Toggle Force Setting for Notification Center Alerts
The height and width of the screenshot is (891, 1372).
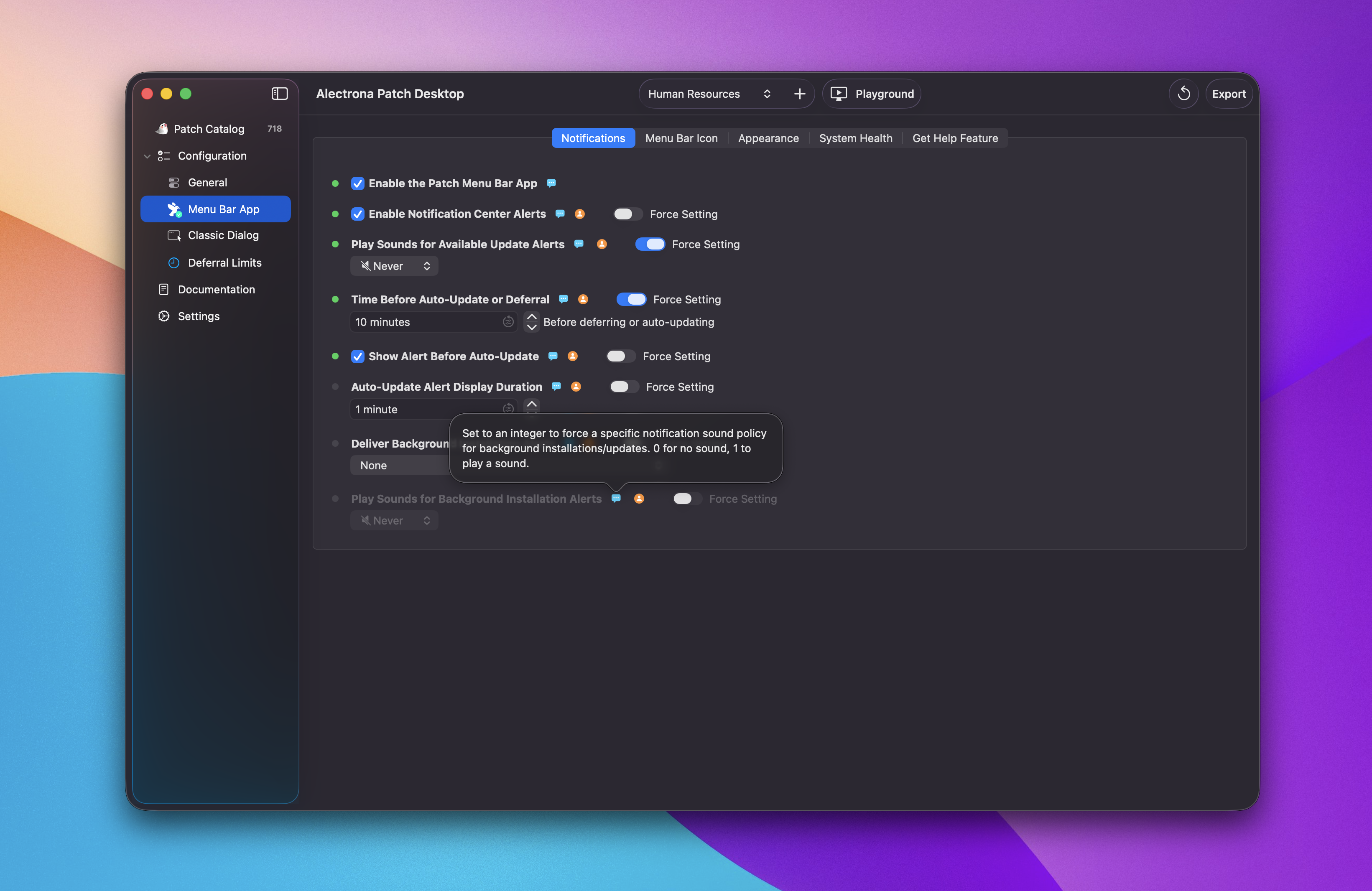627,214
